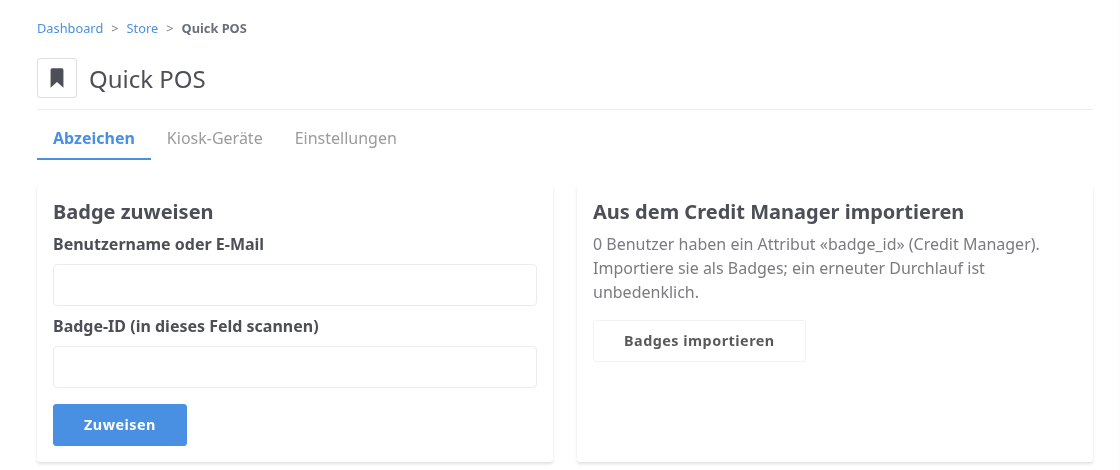1120x470 pixels.
Task: Open the Einstellungen tab
Action: (346, 138)
